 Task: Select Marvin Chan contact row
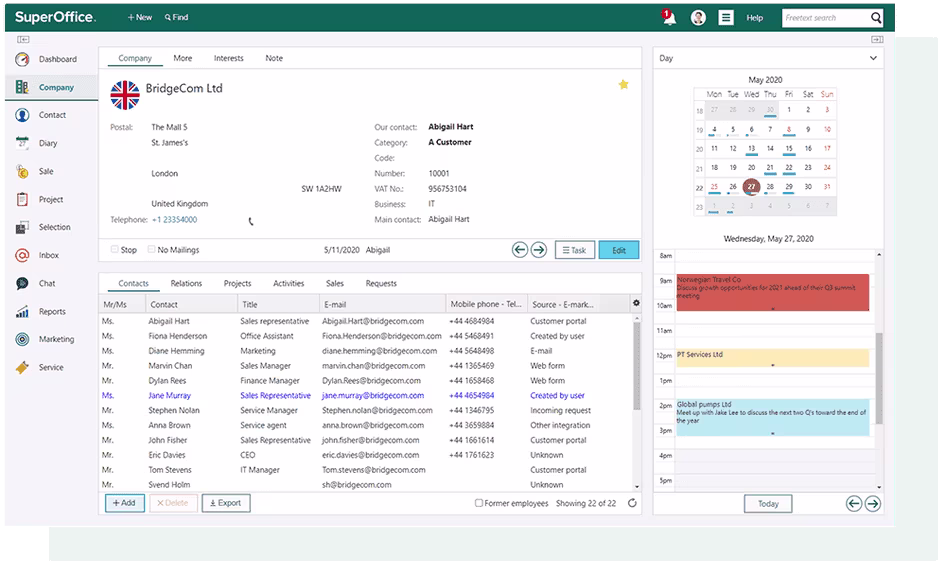click(366, 366)
